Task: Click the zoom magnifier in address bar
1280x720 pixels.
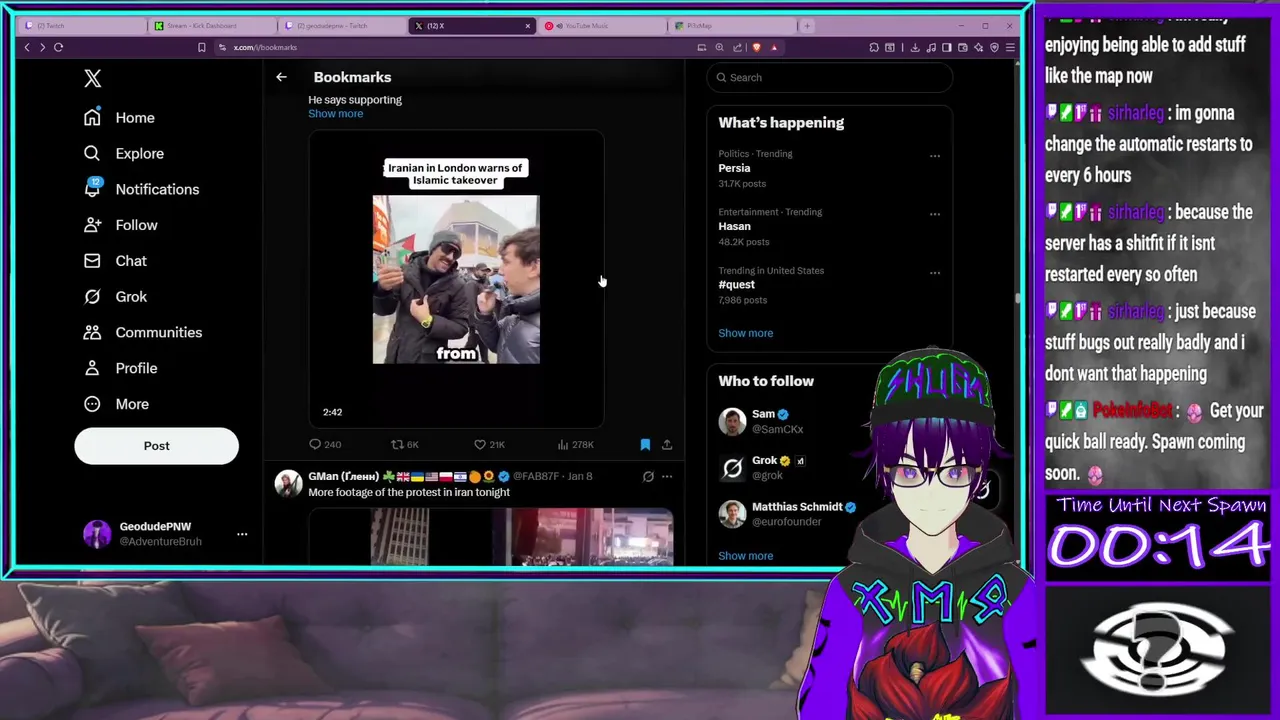Action: pos(719,47)
